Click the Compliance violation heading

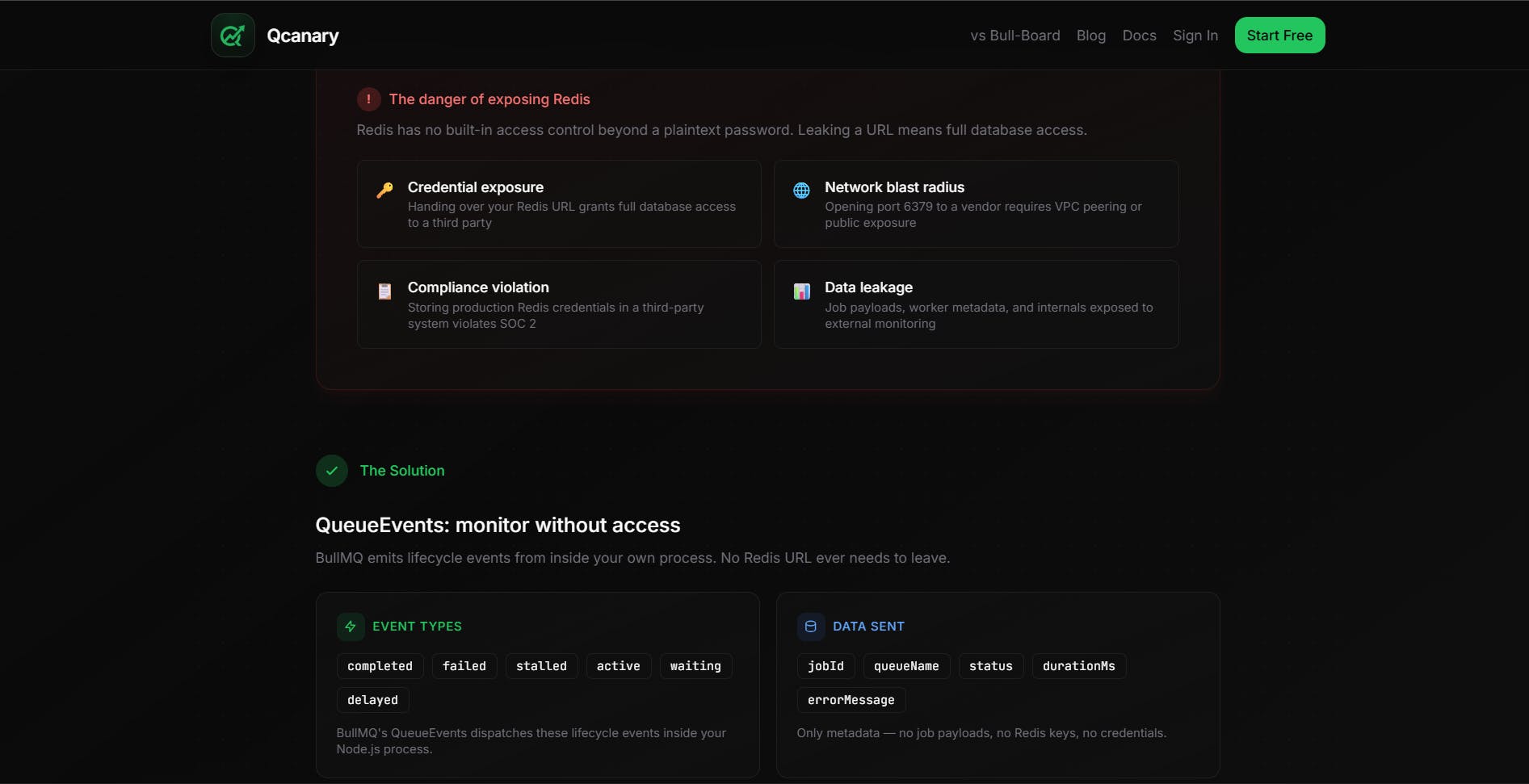click(x=478, y=287)
